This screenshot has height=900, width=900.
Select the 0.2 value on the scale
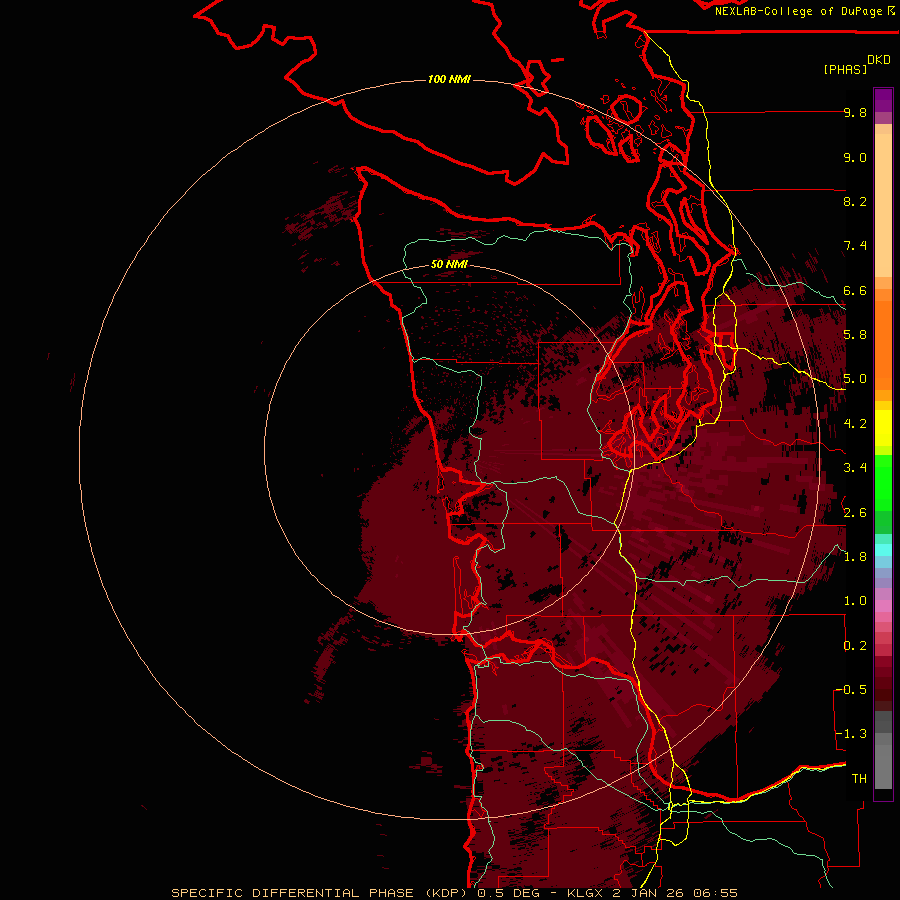tap(855, 646)
